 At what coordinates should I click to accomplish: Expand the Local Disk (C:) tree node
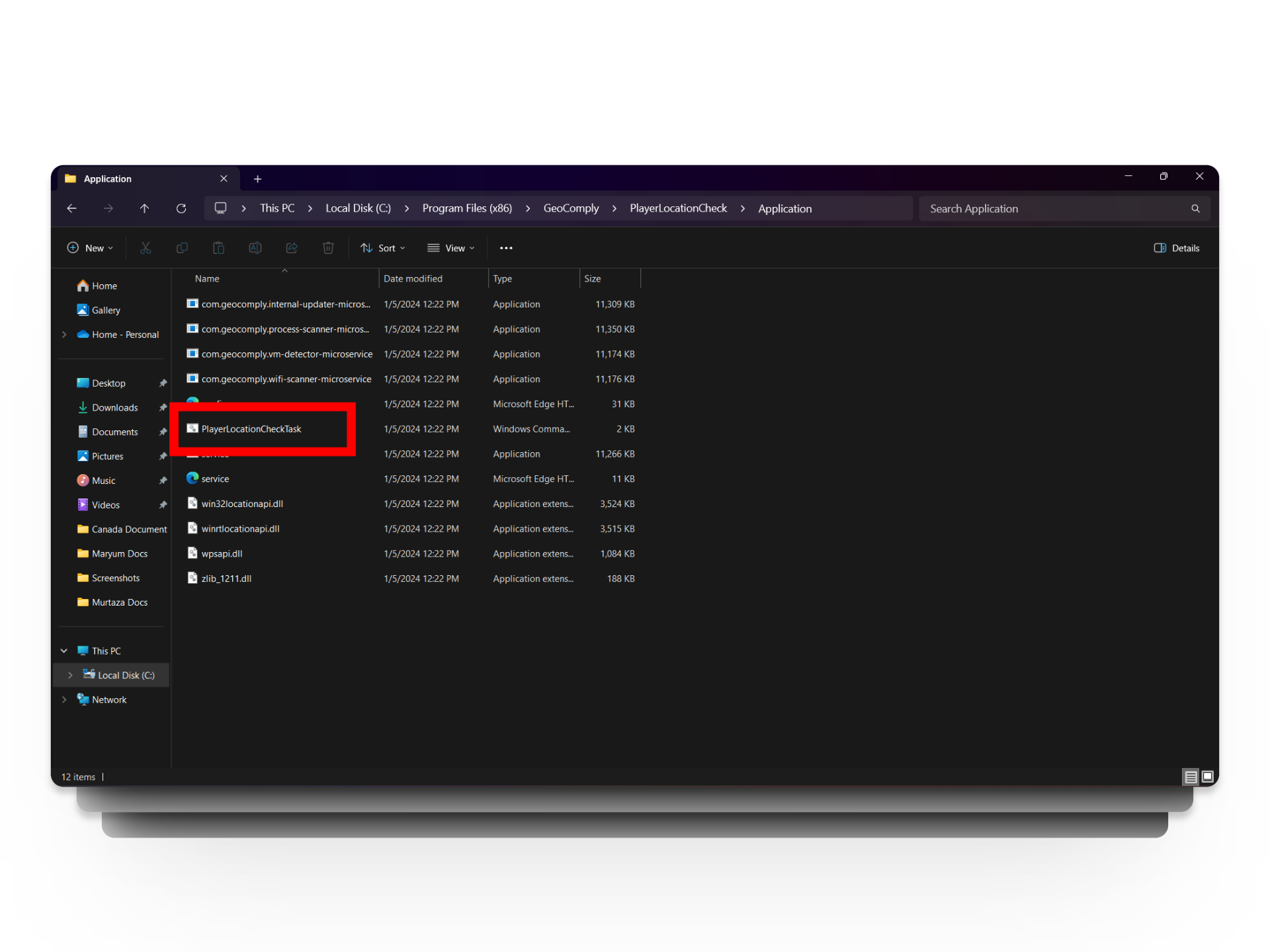(x=70, y=675)
